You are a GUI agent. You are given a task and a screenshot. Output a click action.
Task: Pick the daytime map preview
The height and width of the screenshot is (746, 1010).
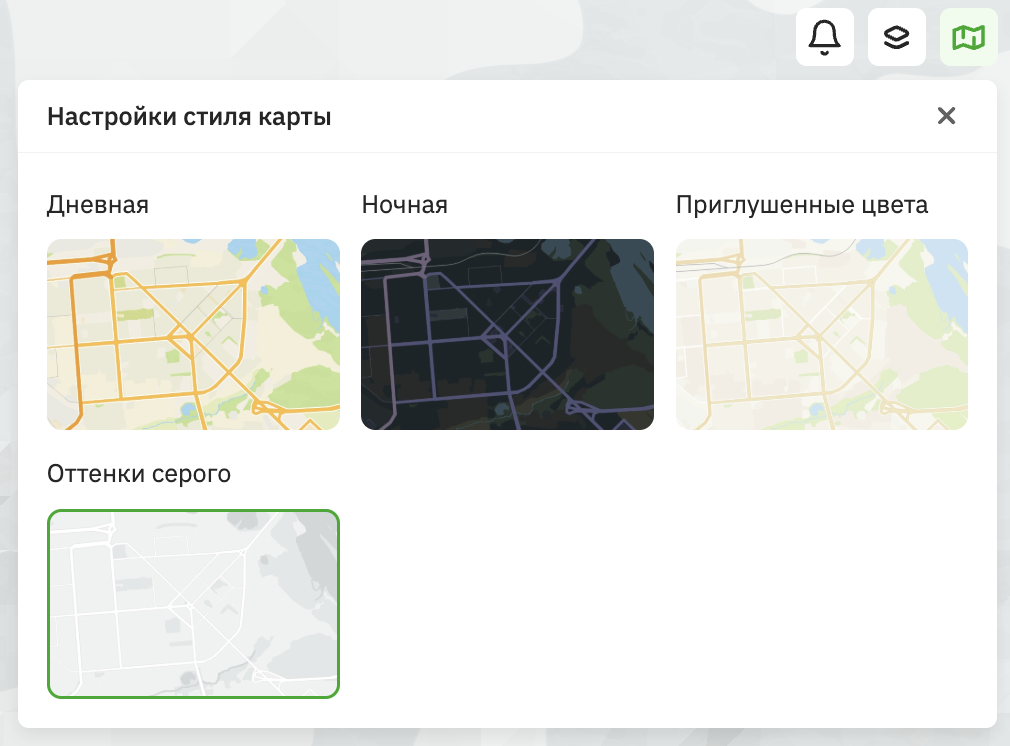[193, 334]
